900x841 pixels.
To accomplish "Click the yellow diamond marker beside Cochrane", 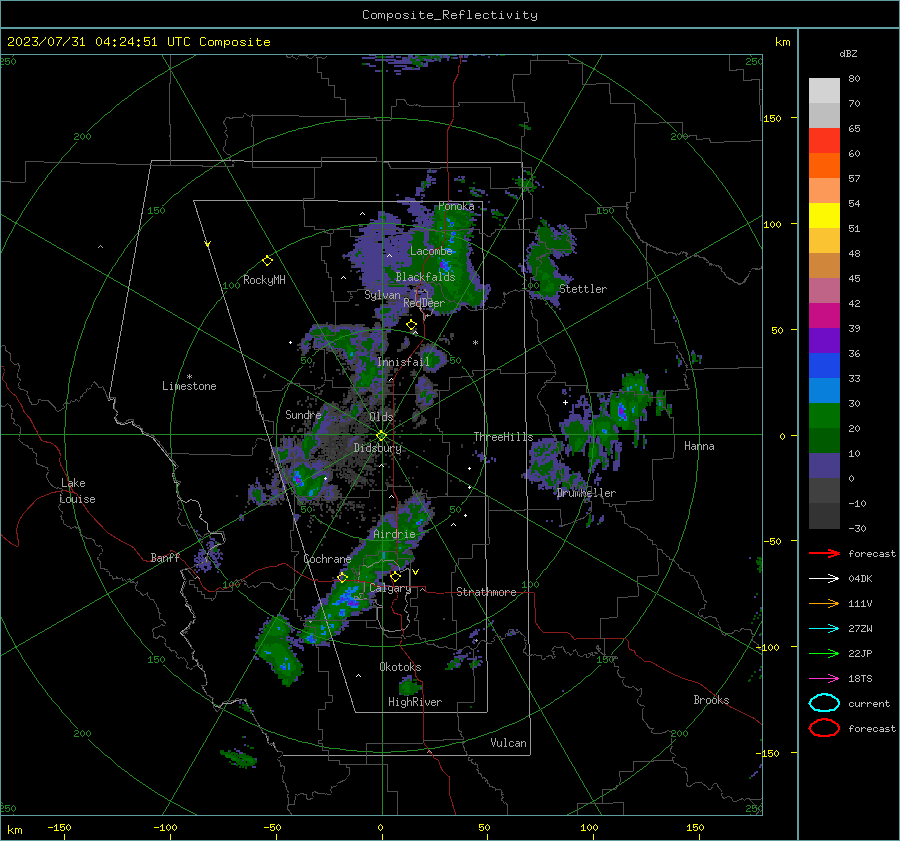I will 342,578.
